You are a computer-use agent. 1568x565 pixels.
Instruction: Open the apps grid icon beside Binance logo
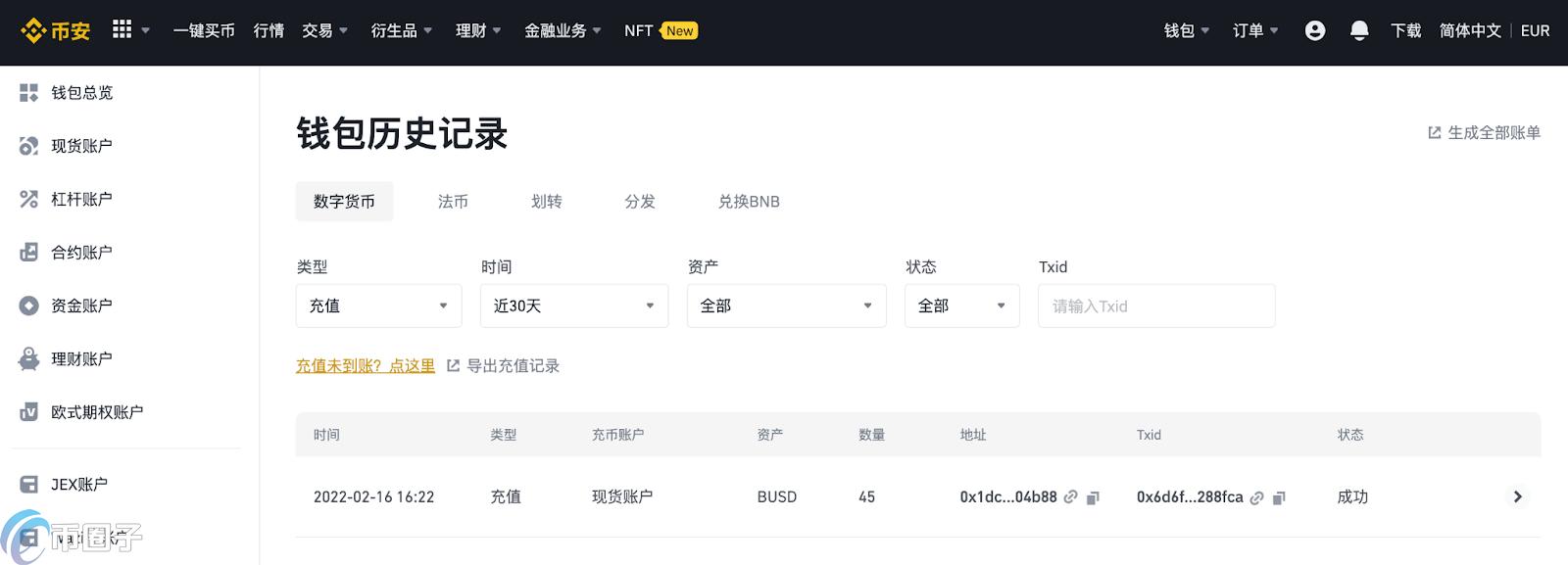click(x=122, y=28)
